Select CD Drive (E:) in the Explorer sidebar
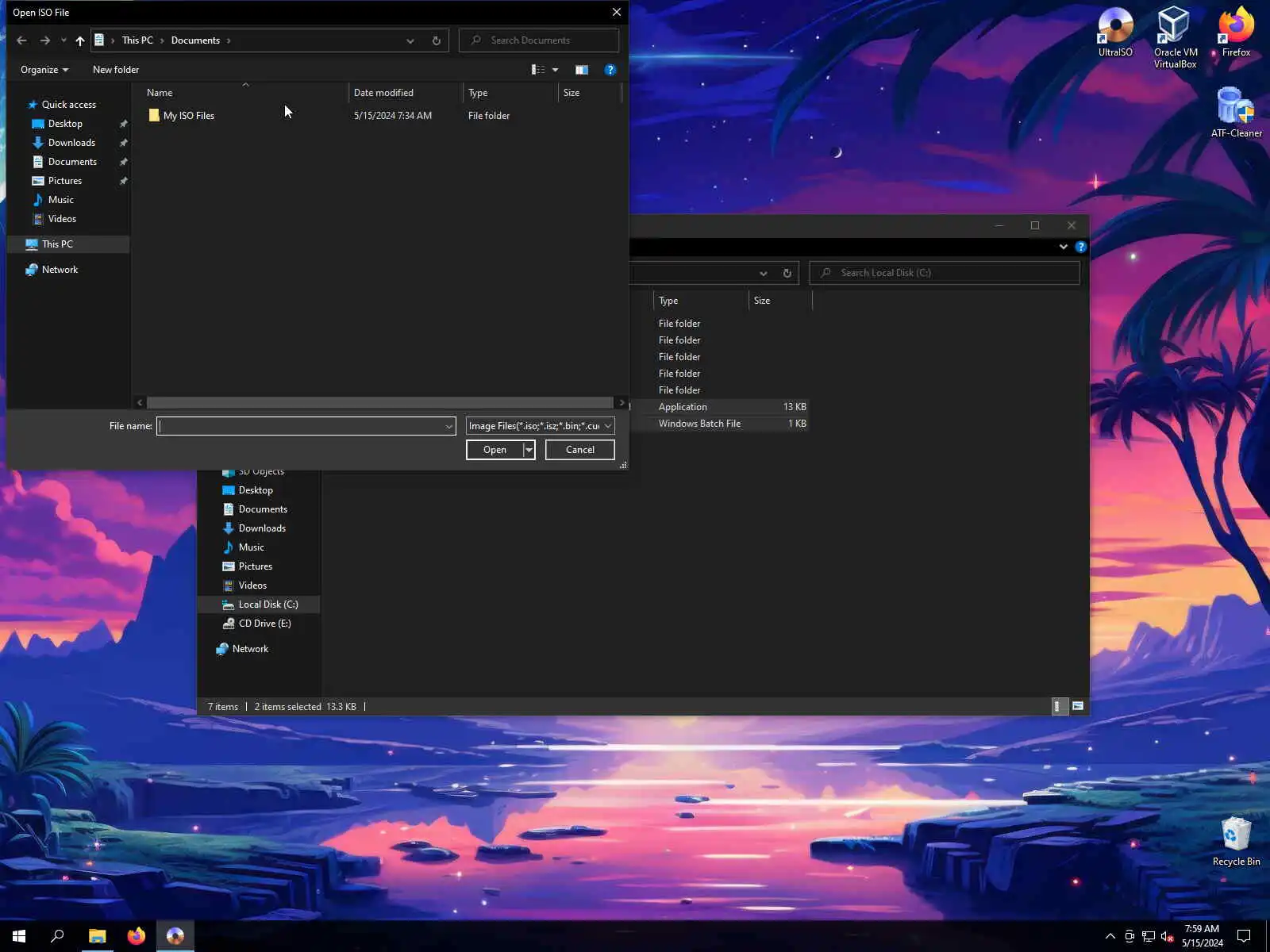The height and width of the screenshot is (952, 1270). 259,624
